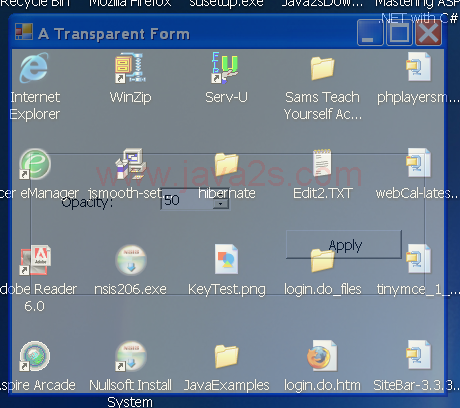This screenshot has width=460, height=408.
Task: Select the tinymce archive icon
Action: pyautogui.click(x=418, y=259)
